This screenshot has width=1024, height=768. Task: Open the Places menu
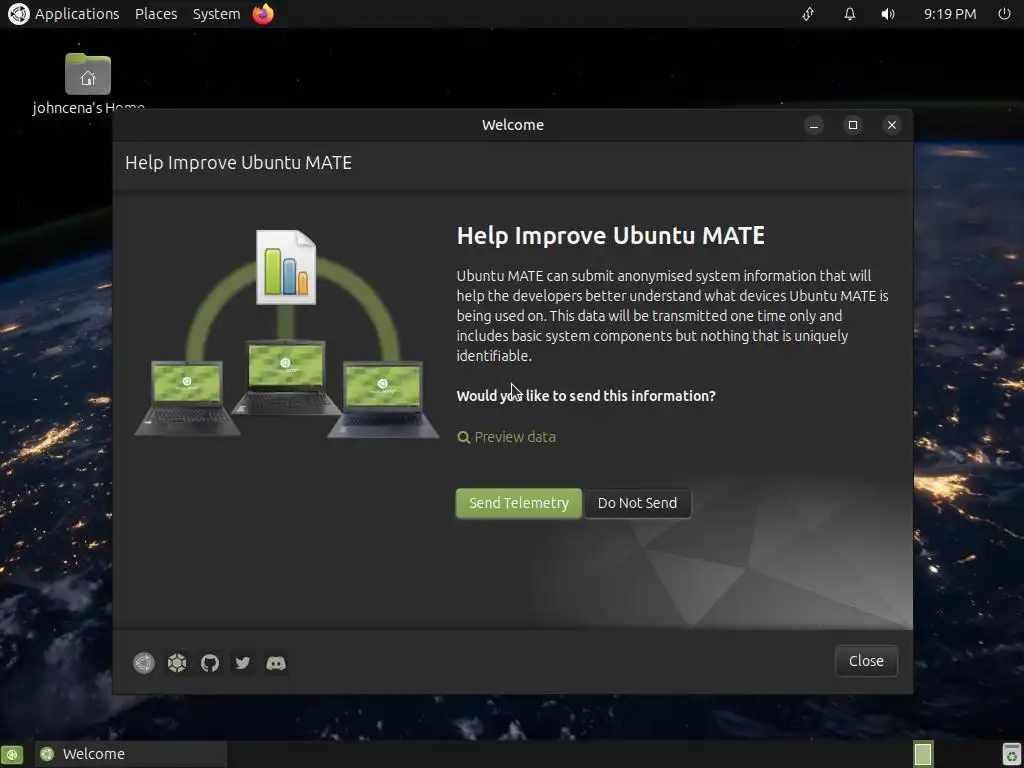click(x=156, y=14)
